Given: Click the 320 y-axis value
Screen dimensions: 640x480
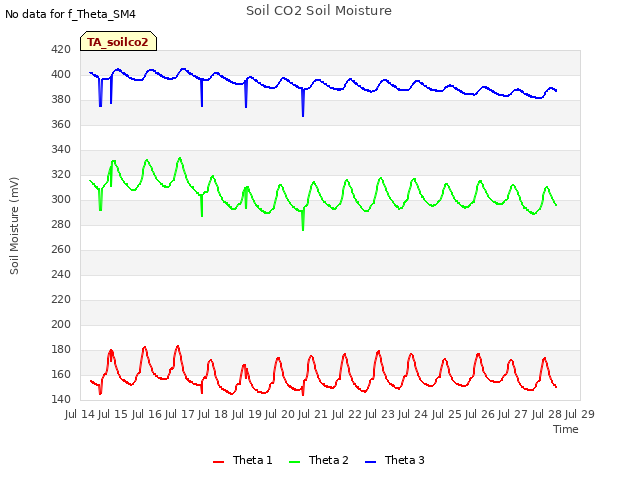Looking at the screenshot, I should [61, 175].
